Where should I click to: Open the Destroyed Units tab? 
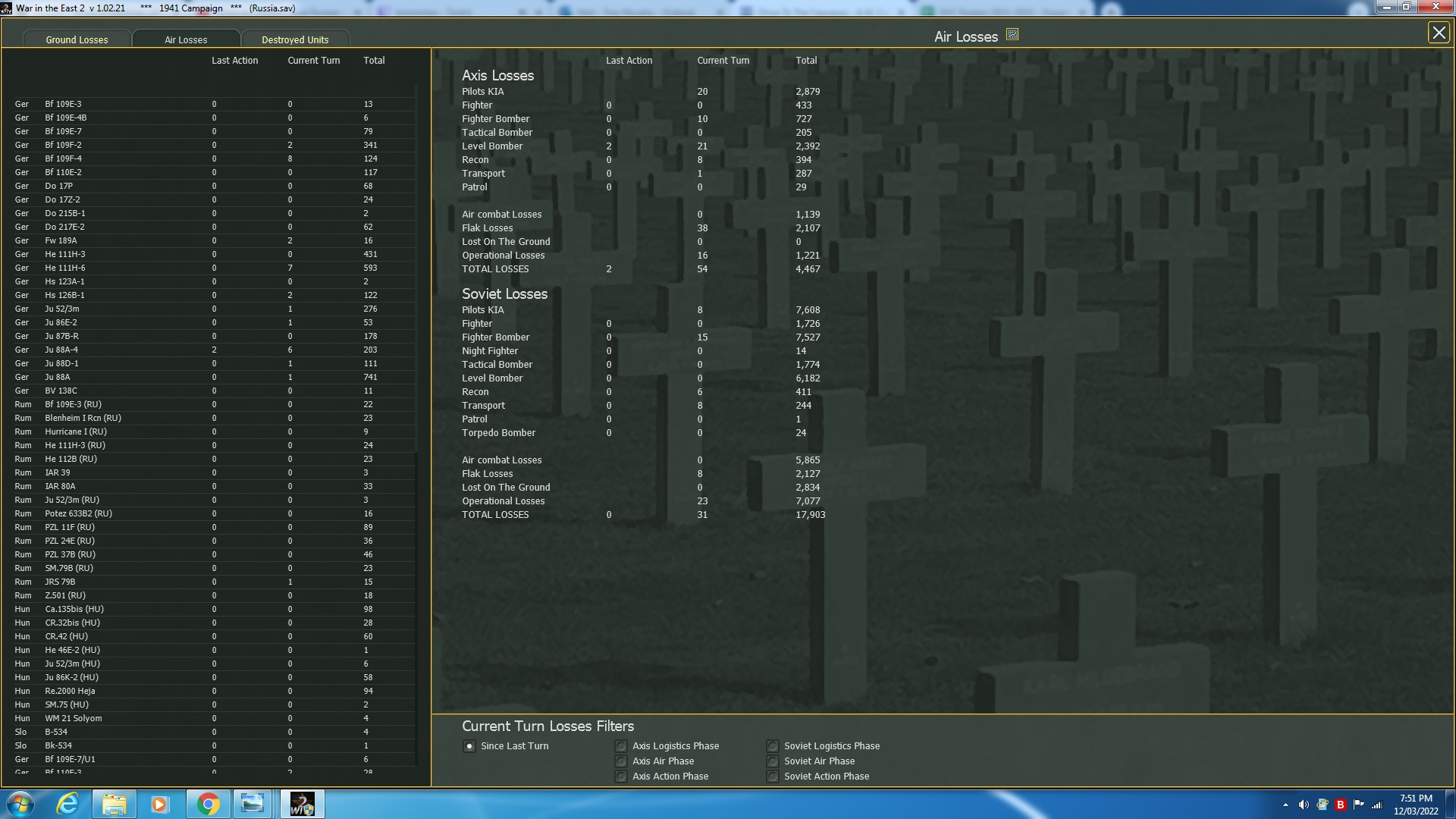tap(295, 39)
